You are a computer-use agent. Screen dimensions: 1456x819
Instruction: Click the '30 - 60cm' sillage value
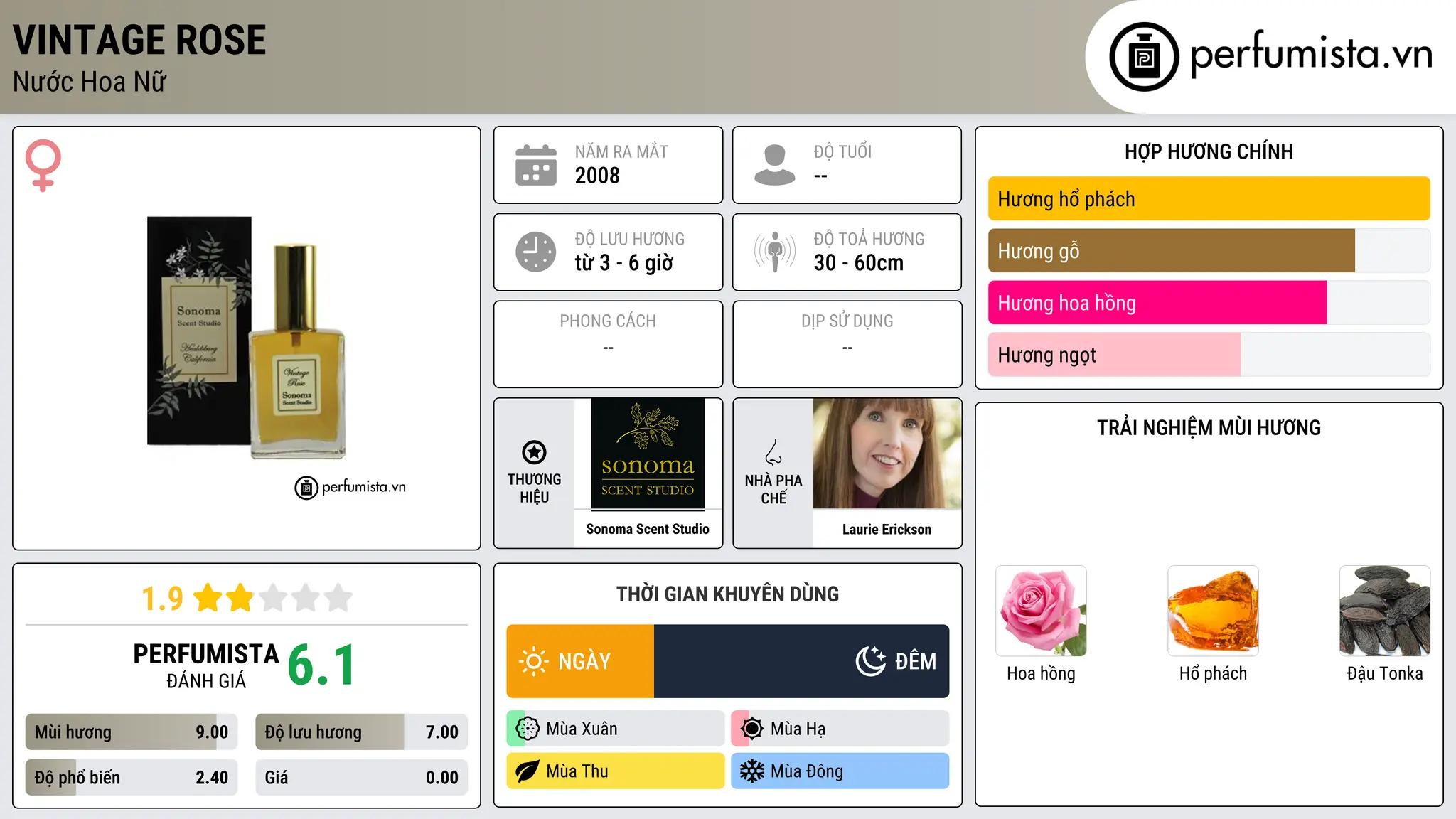859,263
